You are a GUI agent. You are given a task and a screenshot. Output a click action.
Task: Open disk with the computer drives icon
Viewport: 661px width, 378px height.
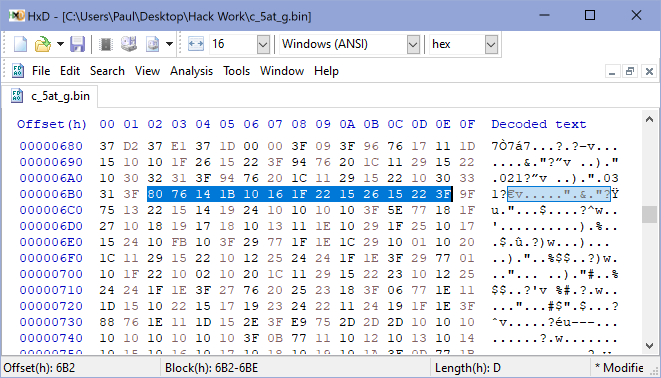[x=129, y=44]
